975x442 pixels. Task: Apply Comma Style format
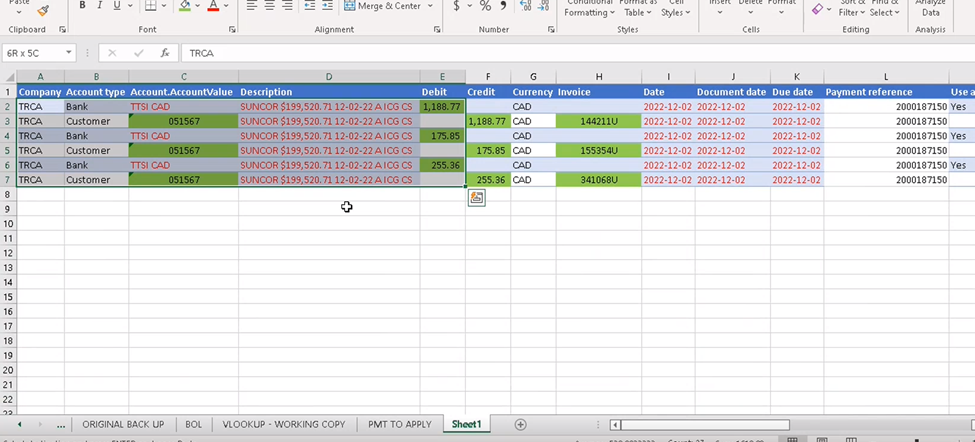[x=503, y=6]
